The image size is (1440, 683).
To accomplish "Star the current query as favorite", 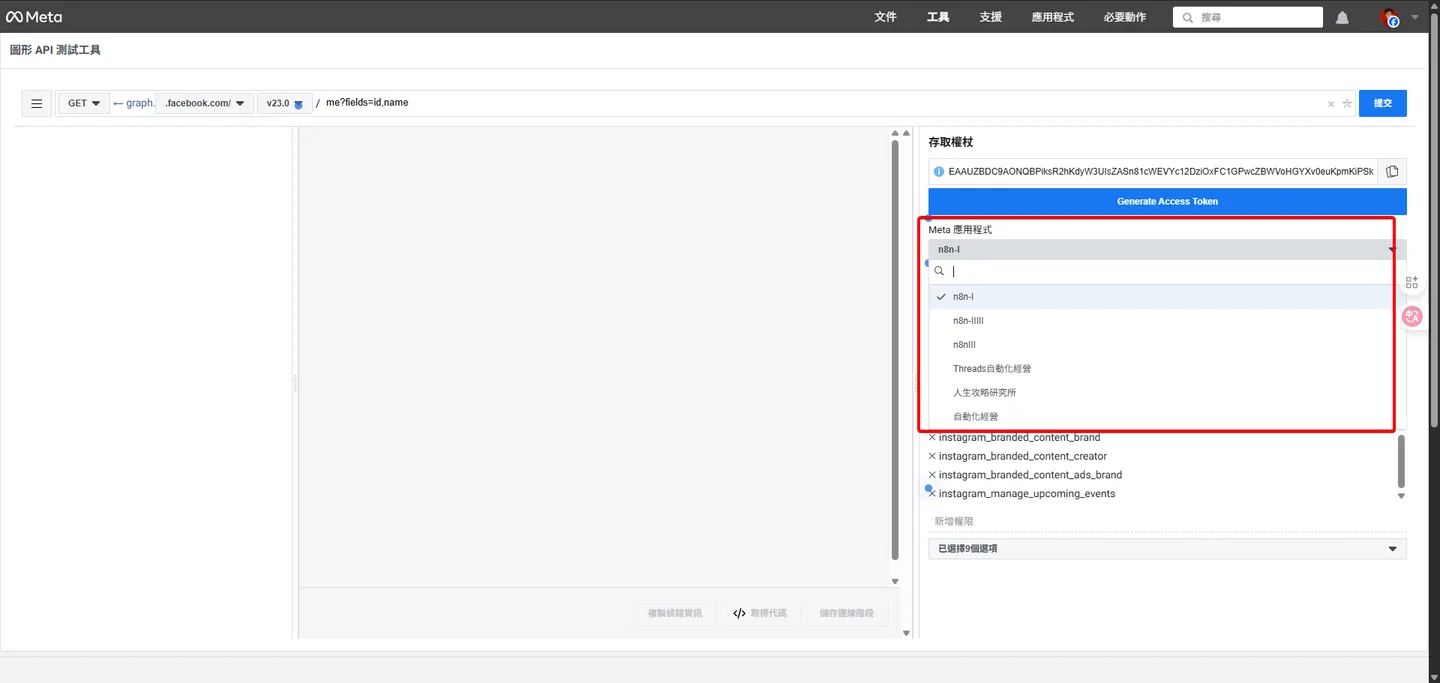I will (1347, 103).
